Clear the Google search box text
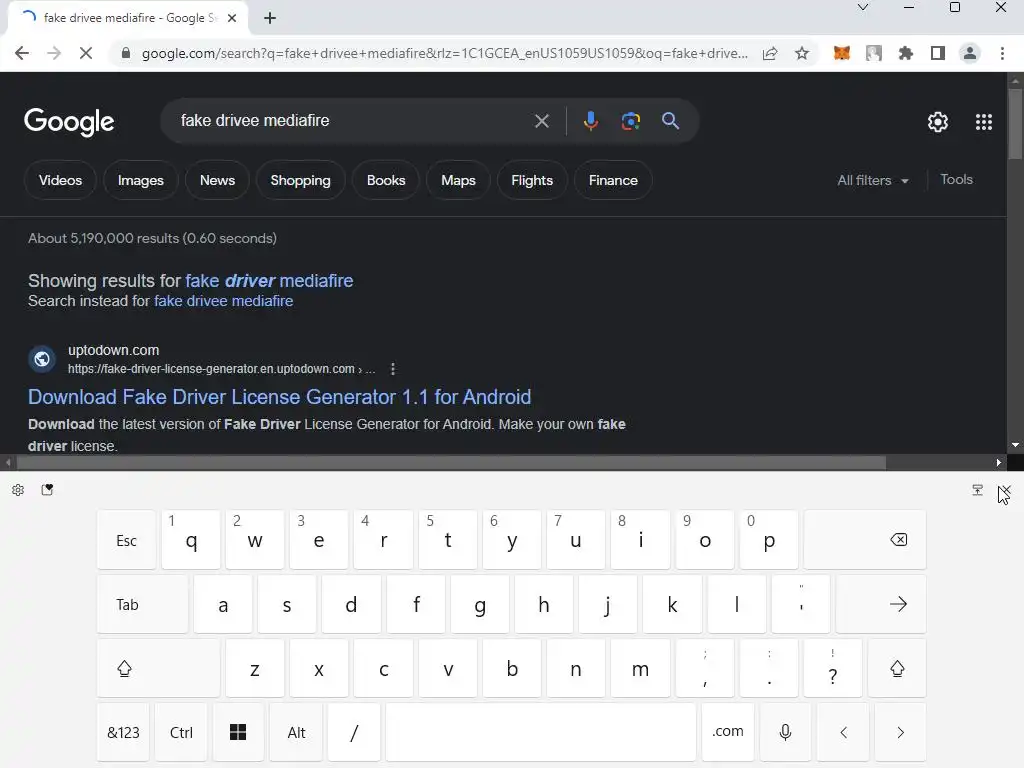 click(541, 121)
